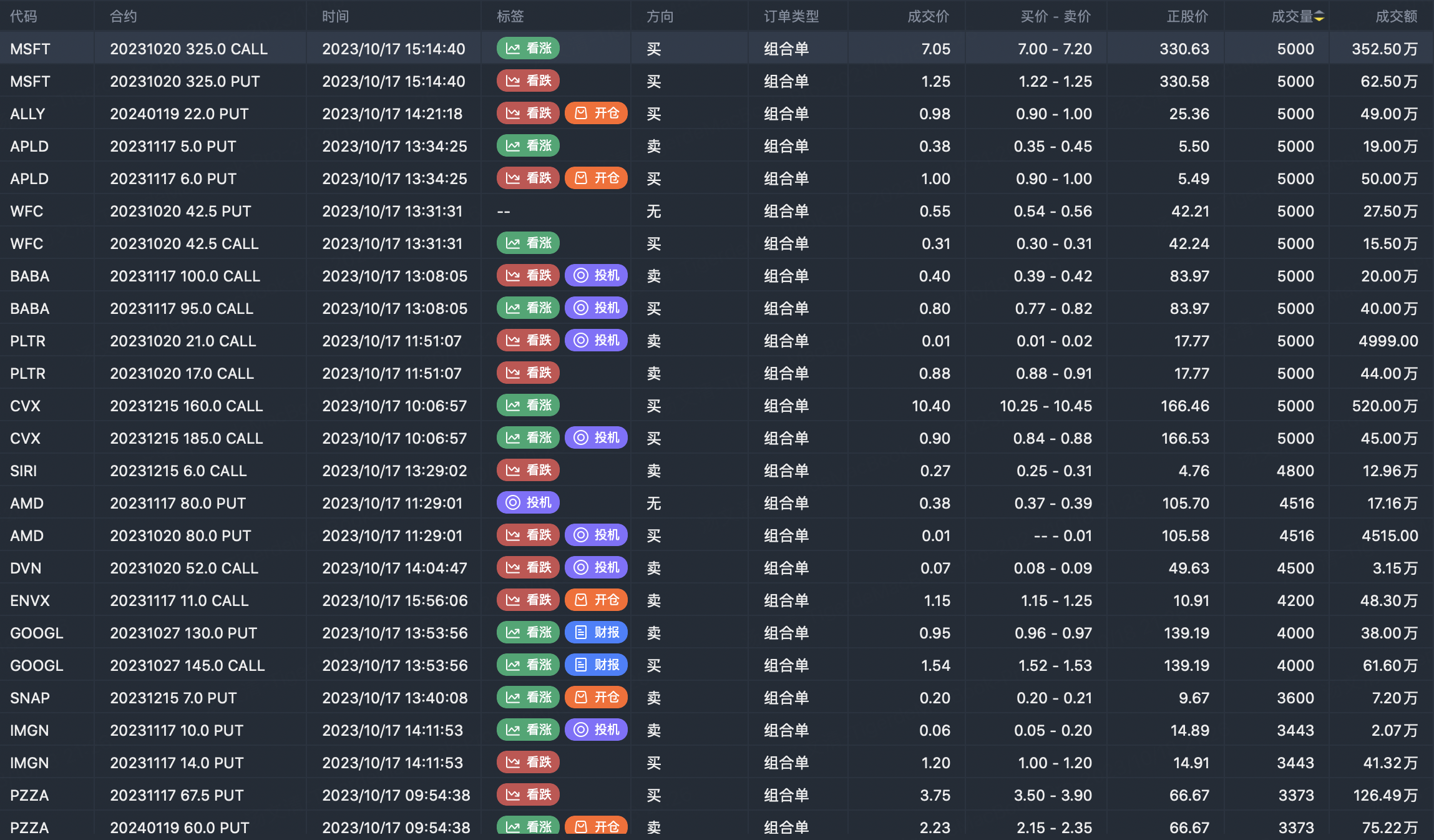
Task: Click the 订单类型 column header
Action: pyautogui.click(x=791, y=16)
